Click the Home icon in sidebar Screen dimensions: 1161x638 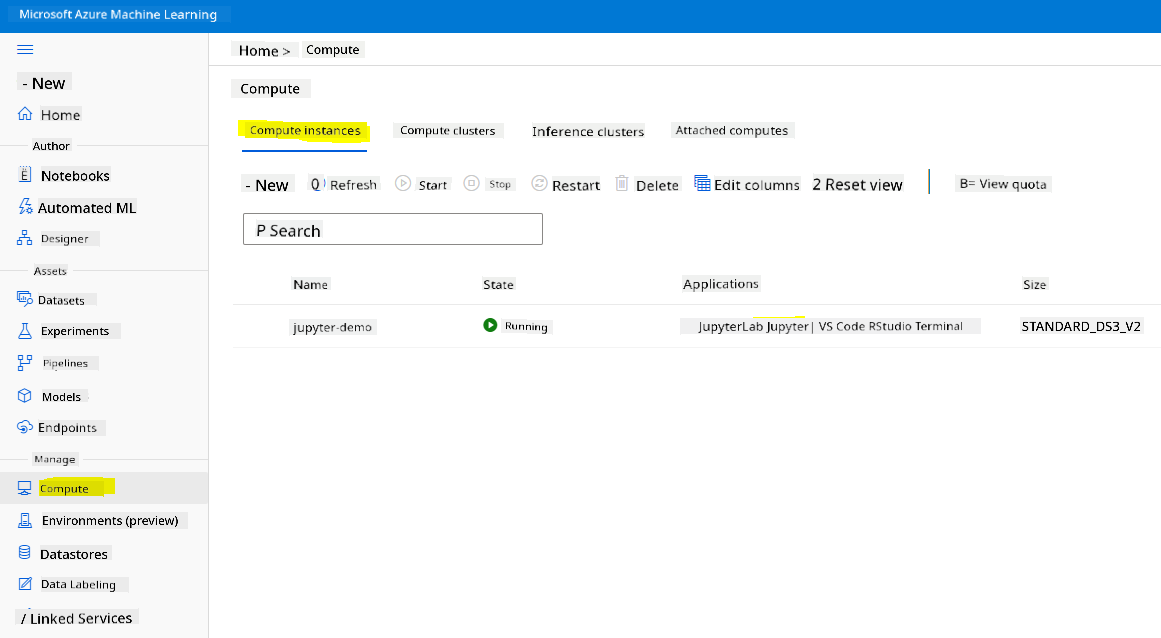tap(25, 114)
